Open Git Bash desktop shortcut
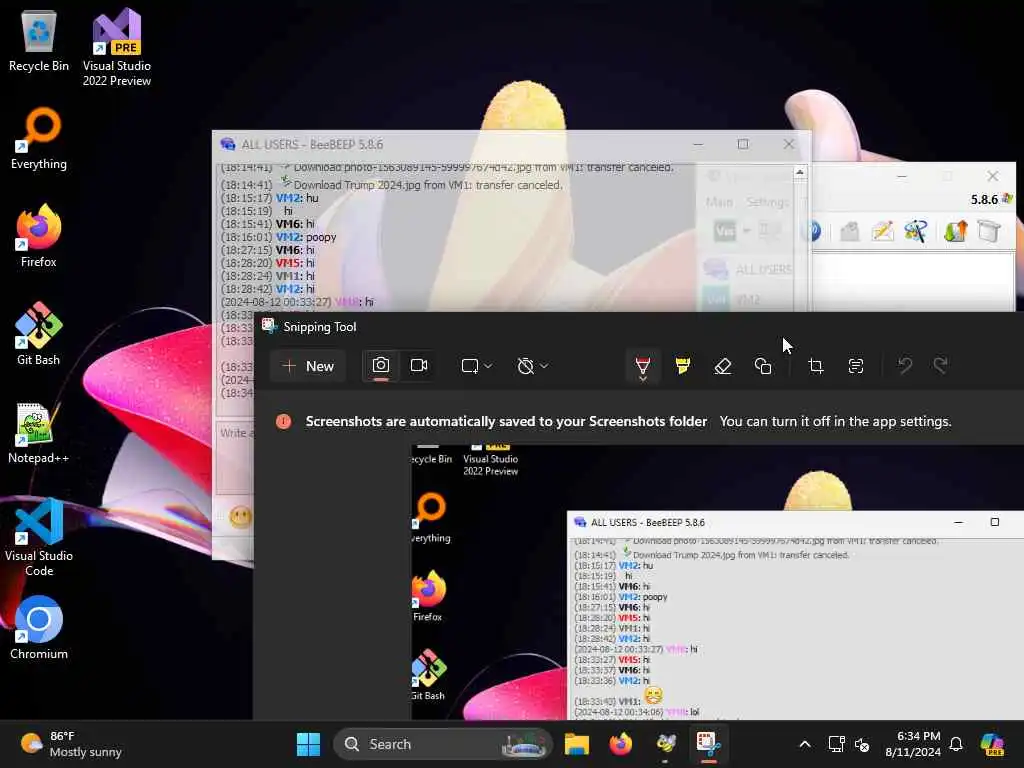The height and width of the screenshot is (768, 1024). [39, 334]
